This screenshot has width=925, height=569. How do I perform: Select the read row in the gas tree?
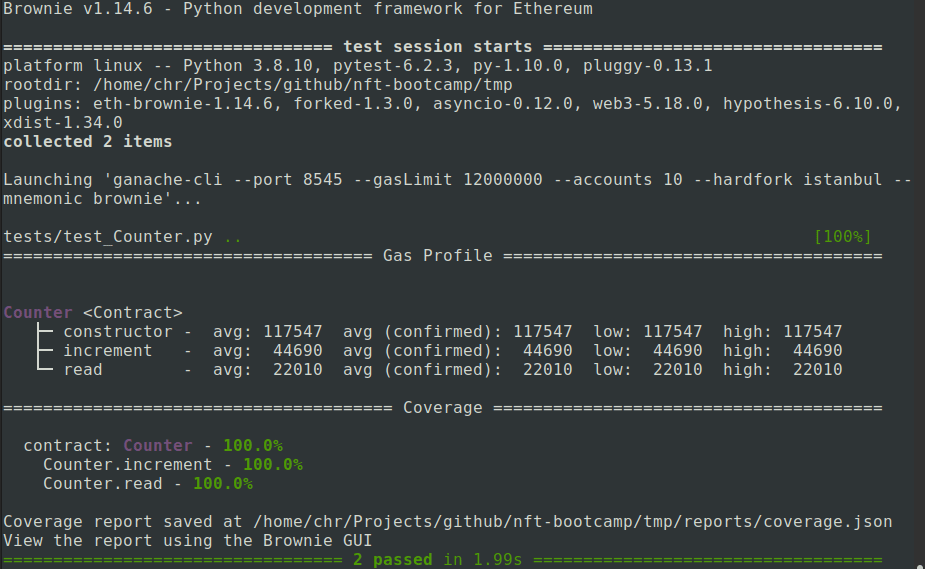click(83, 369)
